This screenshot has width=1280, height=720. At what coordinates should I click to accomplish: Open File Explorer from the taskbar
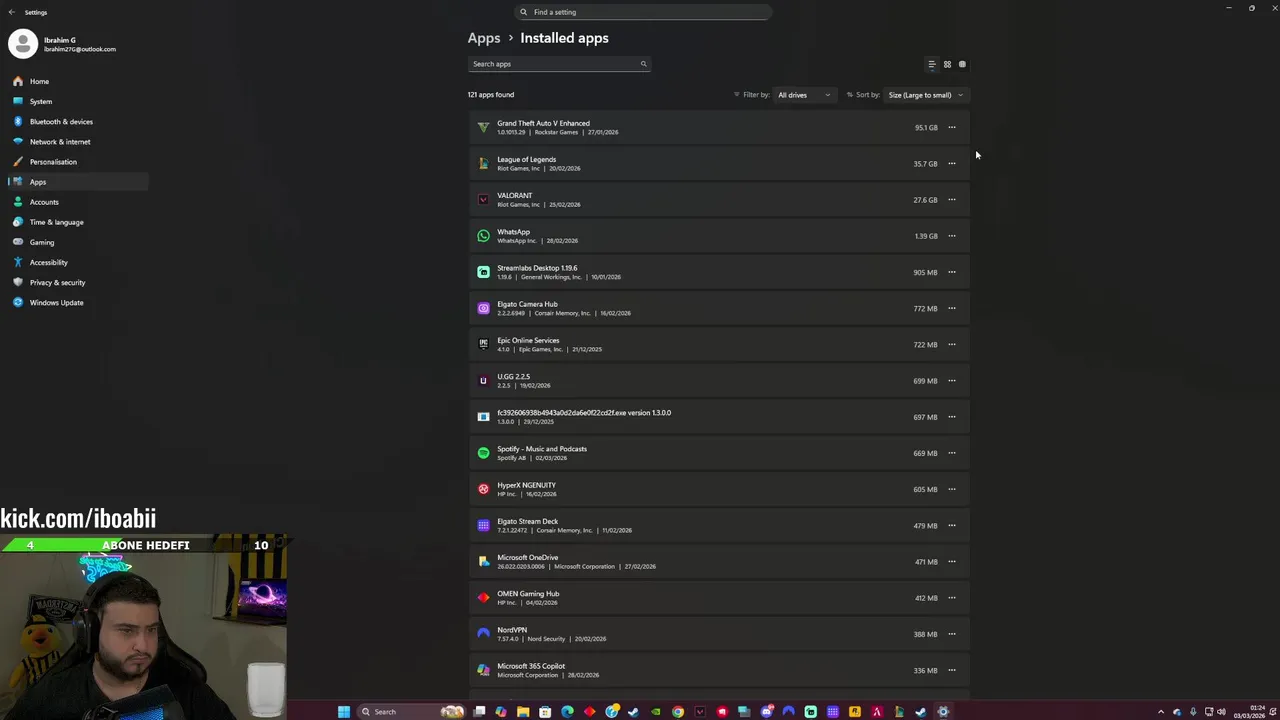click(x=523, y=711)
